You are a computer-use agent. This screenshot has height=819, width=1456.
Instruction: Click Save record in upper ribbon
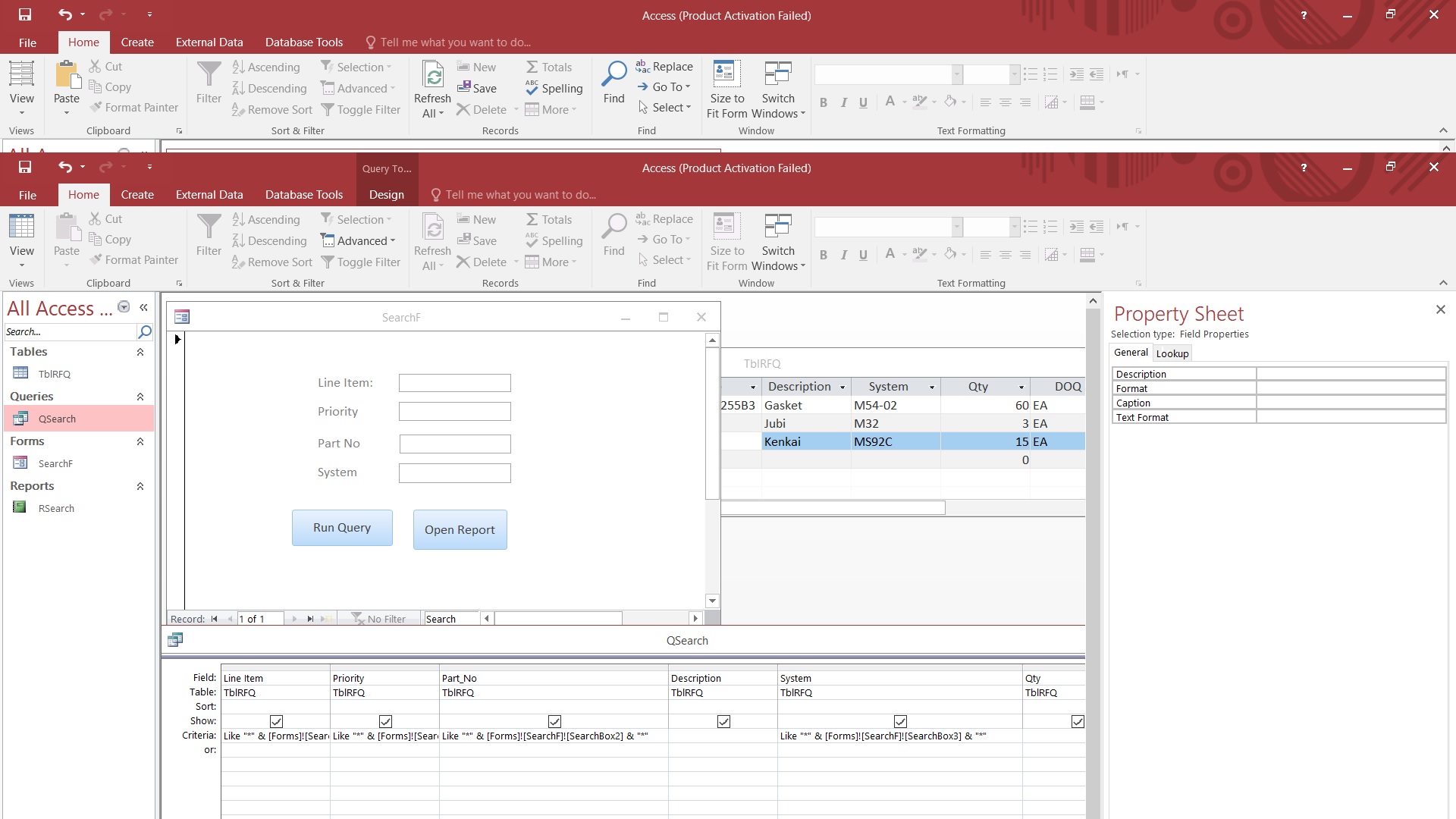[x=477, y=88]
